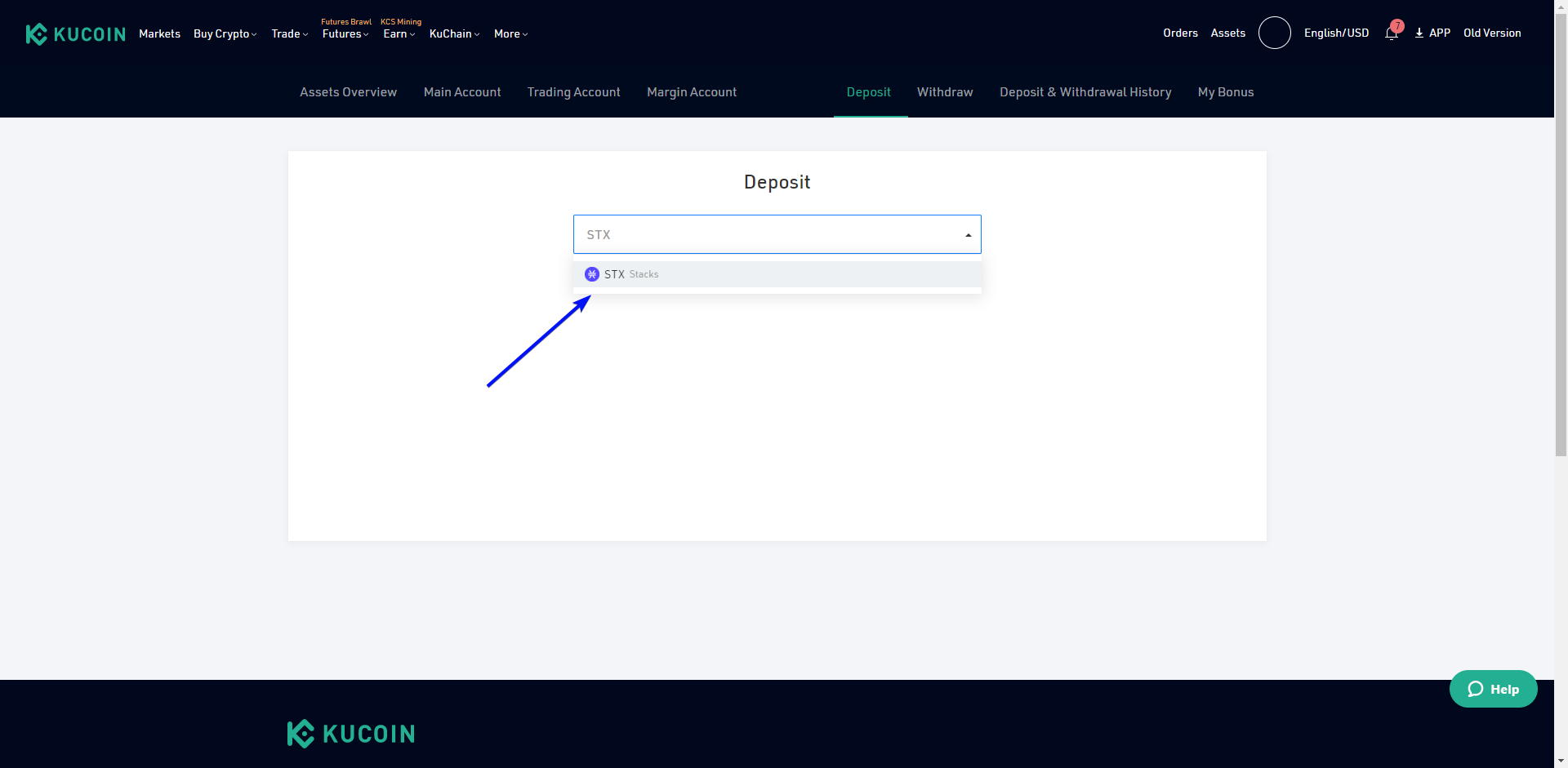Open Deposit & Withdrawal History tab

[x=1085, y=92]
